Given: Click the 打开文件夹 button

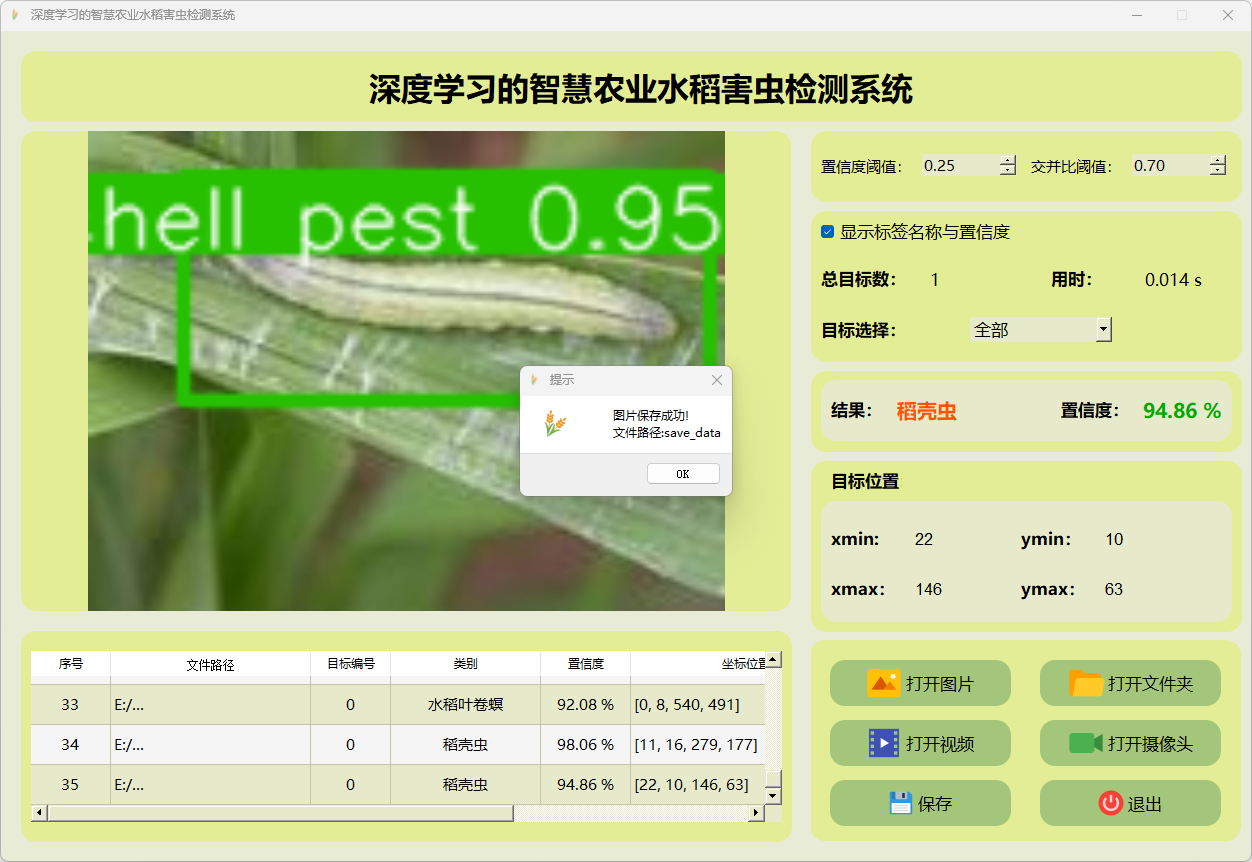Looking at the screenshot, I should click(x=1130, y=684).
